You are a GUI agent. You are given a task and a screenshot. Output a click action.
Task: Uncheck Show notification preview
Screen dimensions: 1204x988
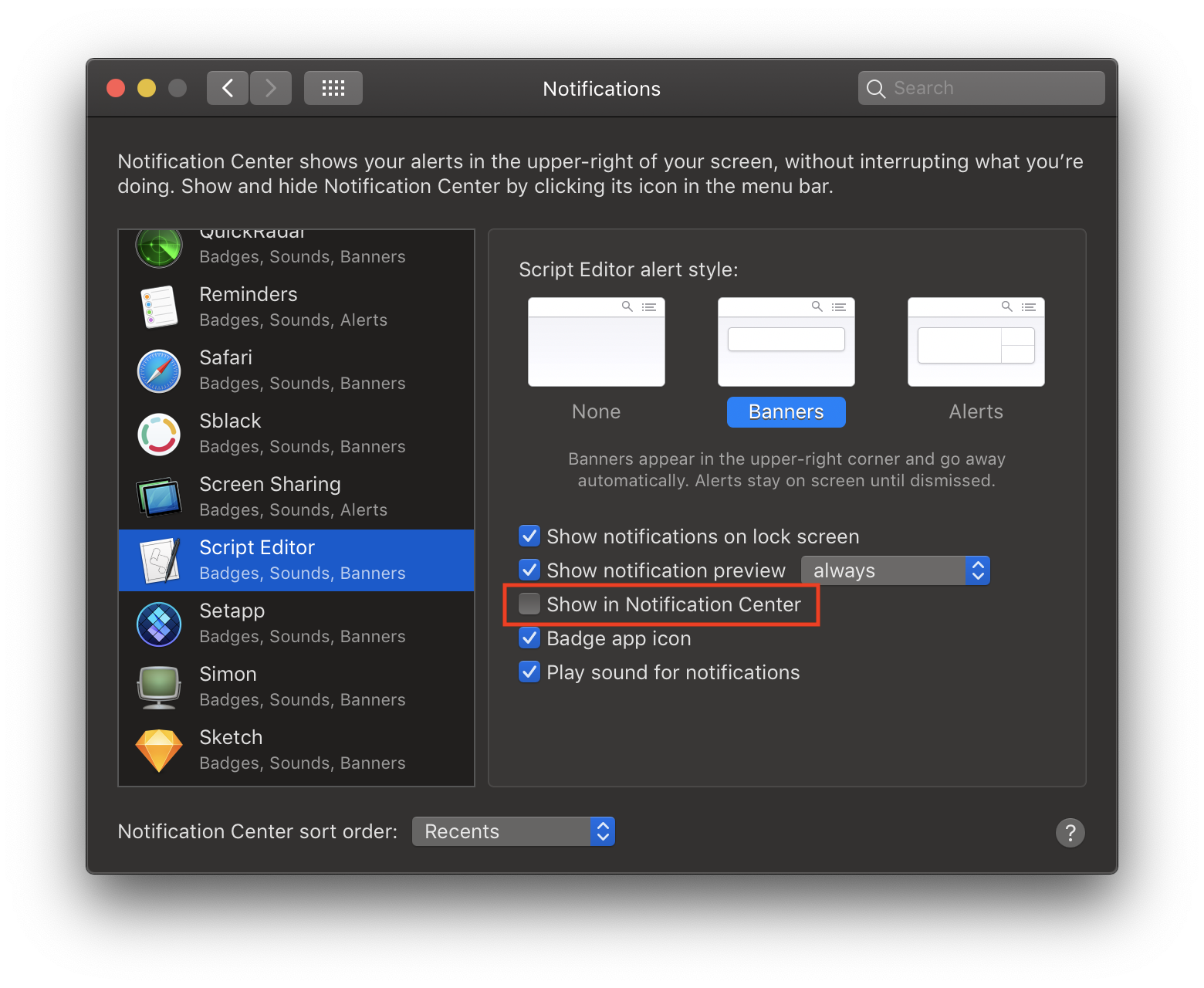click(x=529, y=570)
